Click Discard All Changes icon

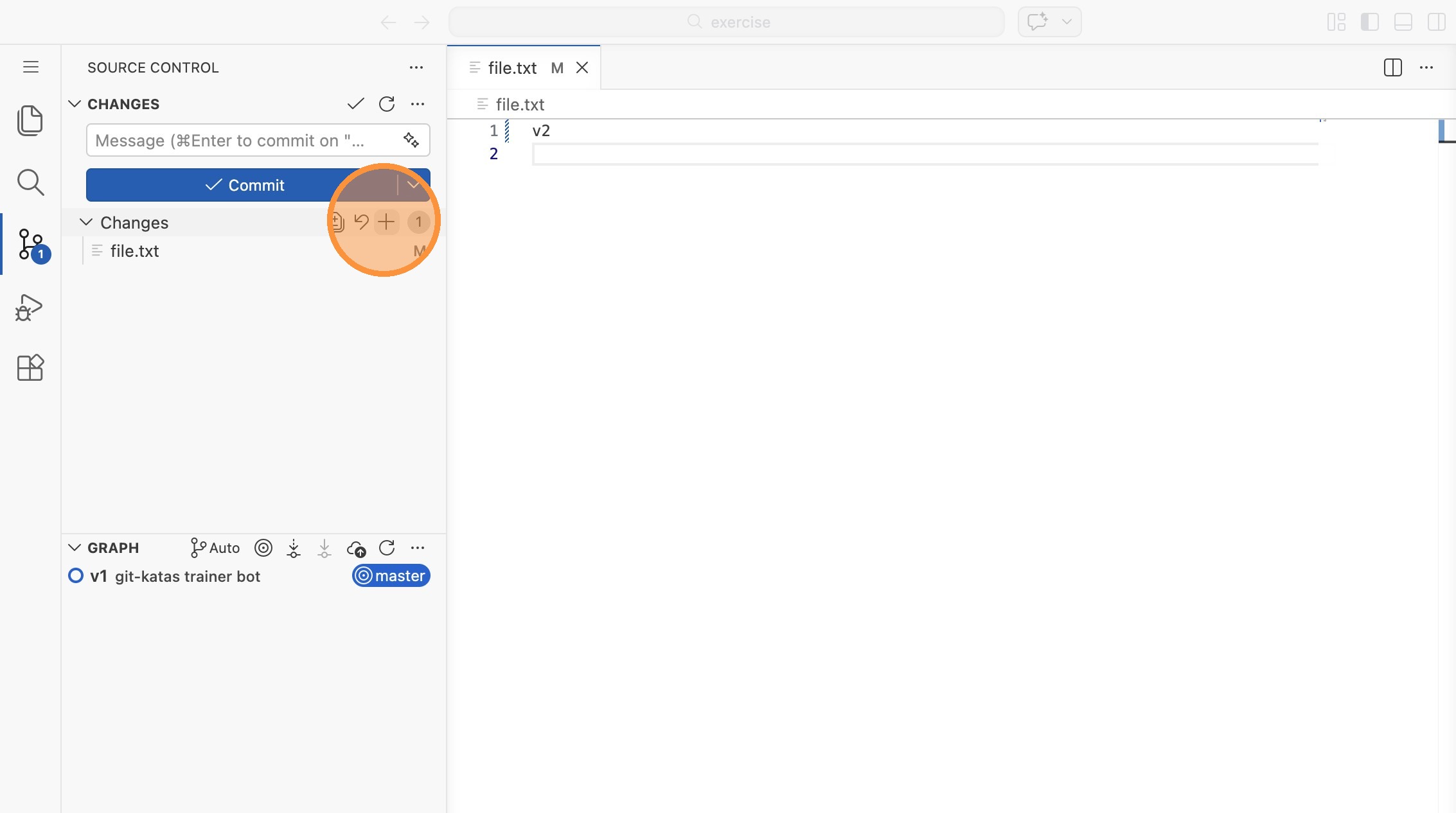361,222
